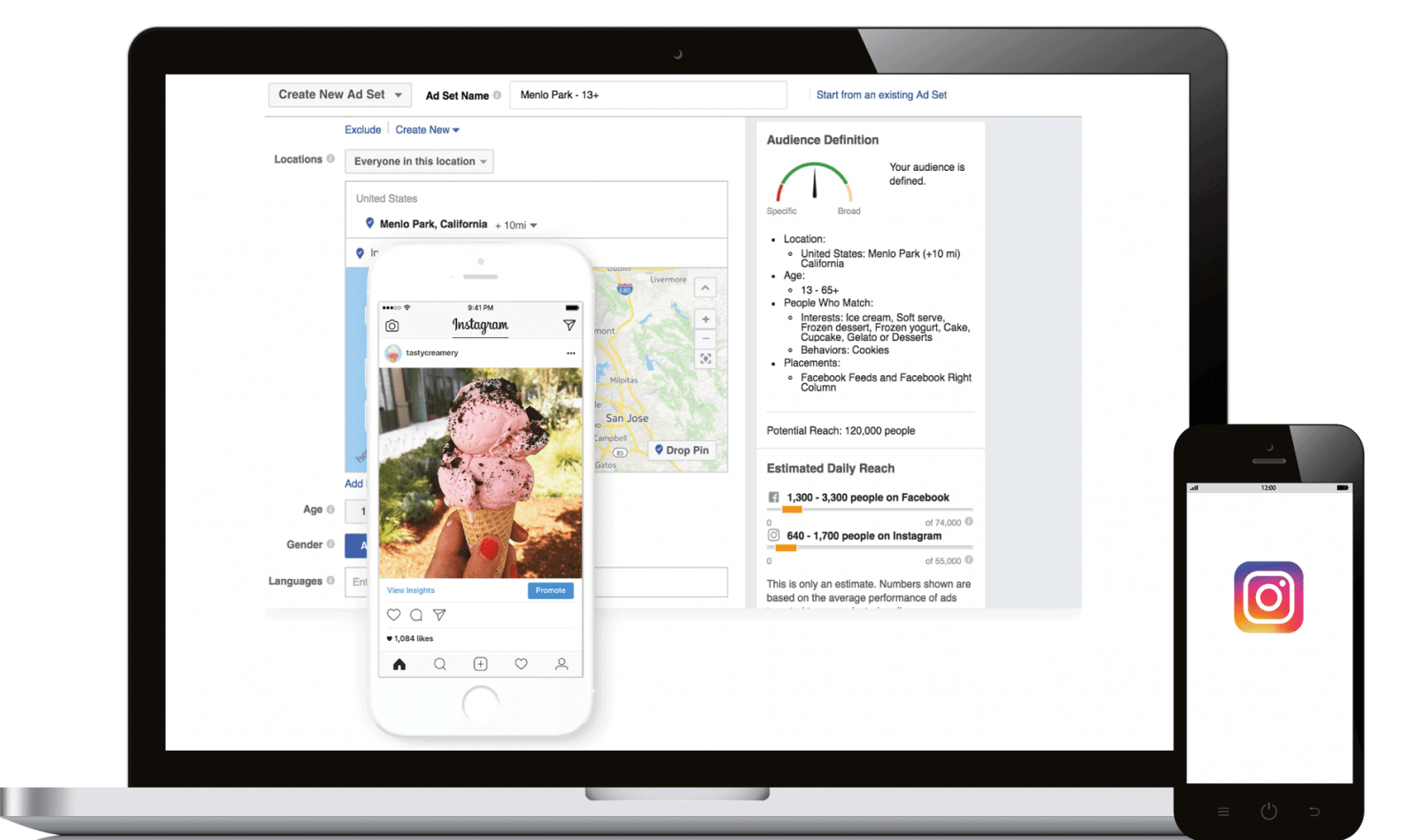Expand the +10mi radius dropdown

click(x=516, y=226)
